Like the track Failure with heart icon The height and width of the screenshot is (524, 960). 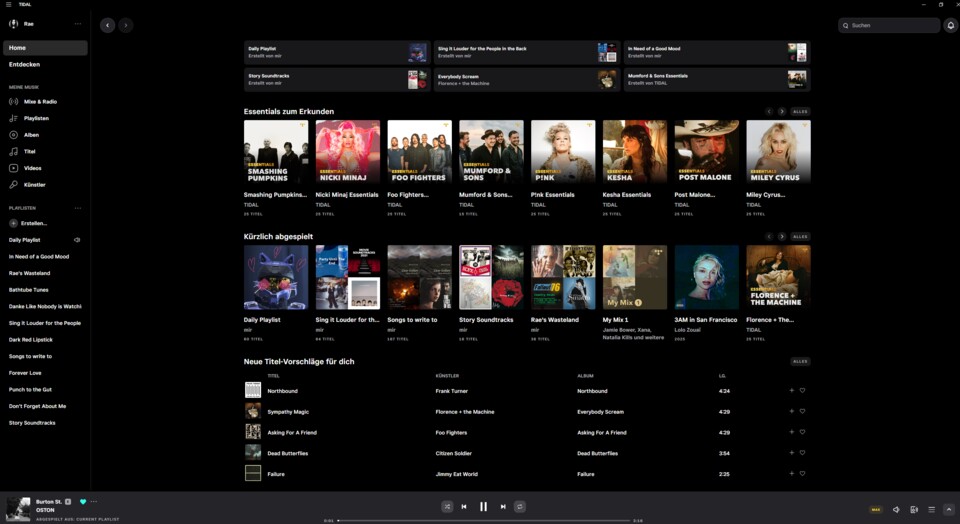tap(803, 474)
